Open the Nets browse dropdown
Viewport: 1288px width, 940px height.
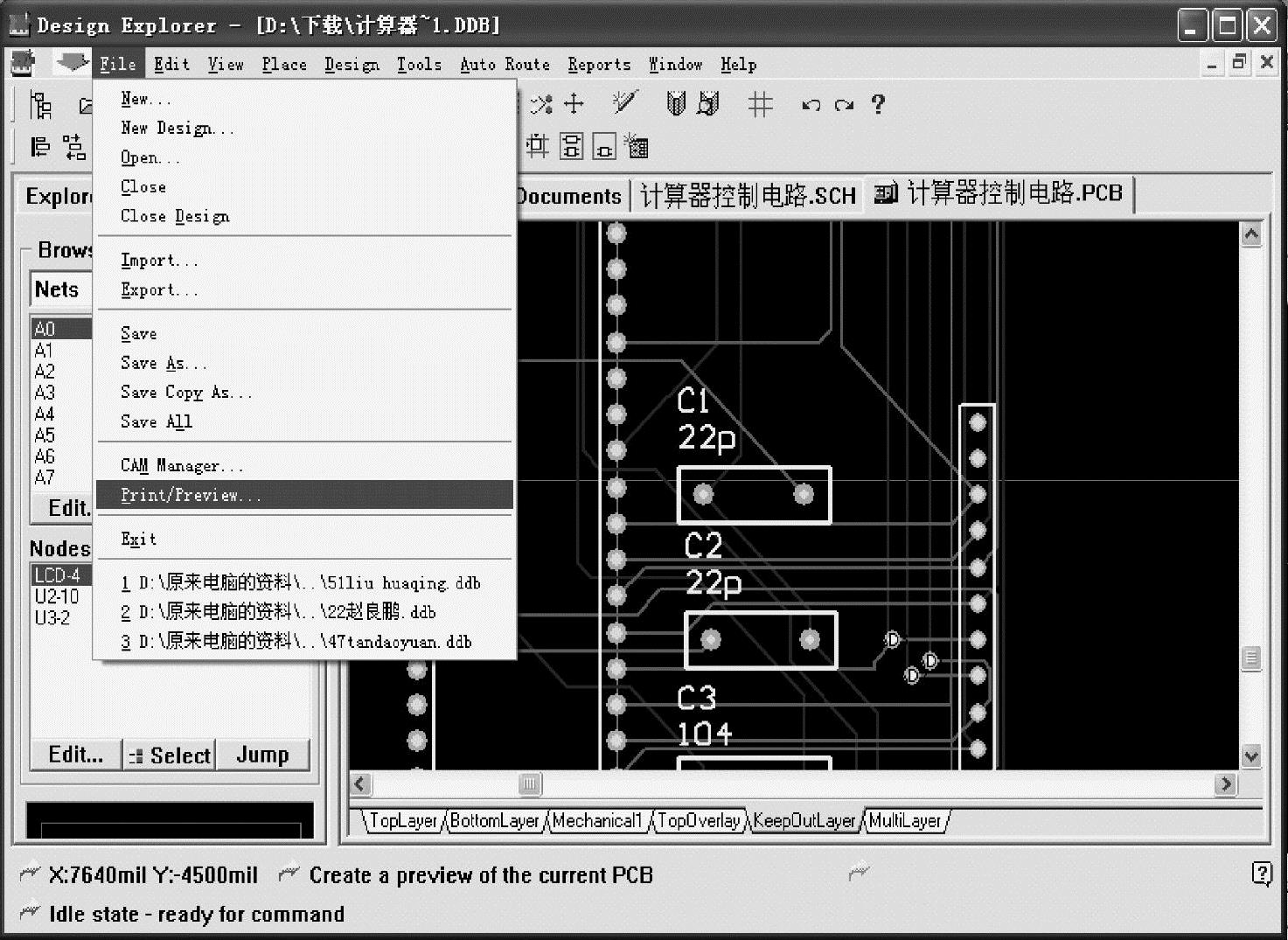pyautogui.click(x=61, y=289)
